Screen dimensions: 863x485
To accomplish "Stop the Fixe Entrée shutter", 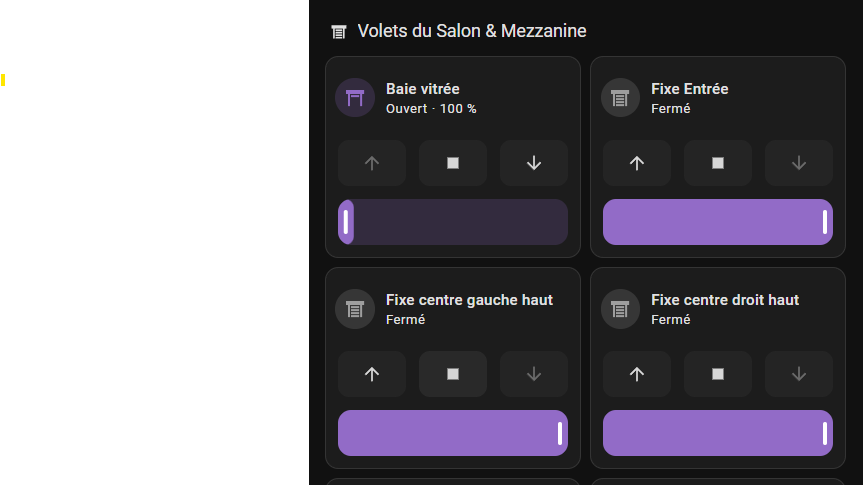I will [x=718, y=163].
